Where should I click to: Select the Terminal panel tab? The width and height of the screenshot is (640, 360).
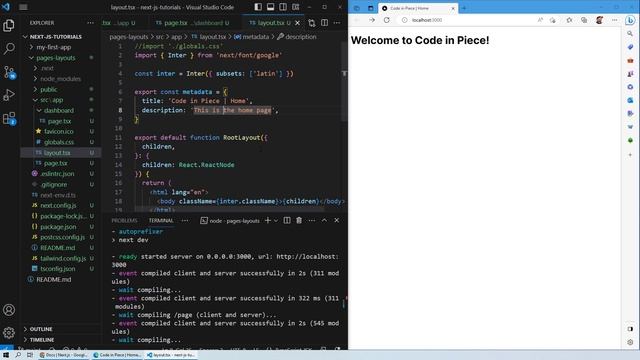coord(161,220)
